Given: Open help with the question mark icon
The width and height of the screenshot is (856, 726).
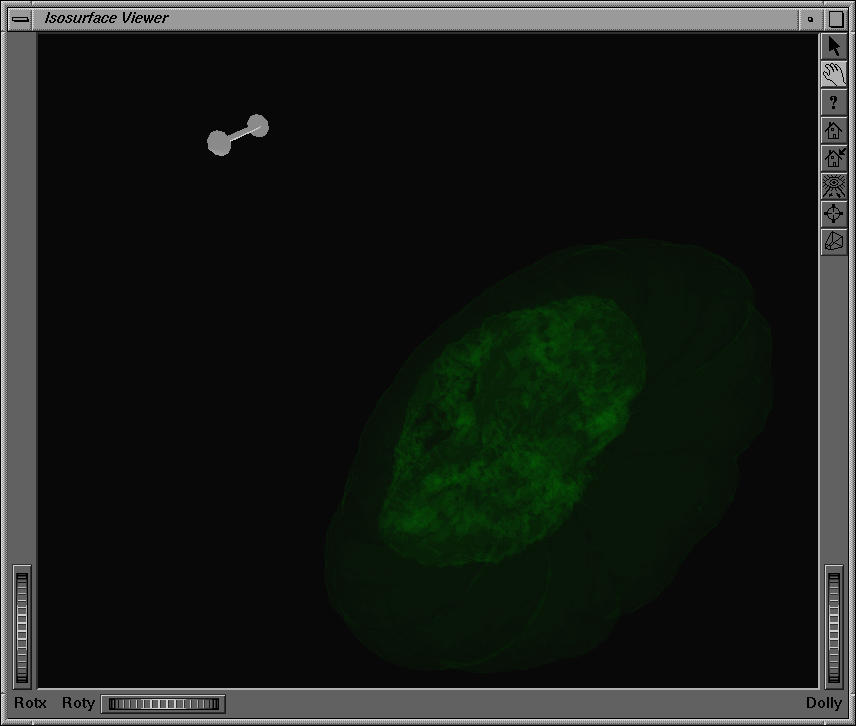Looking at the screenshot, I should 834,103.
